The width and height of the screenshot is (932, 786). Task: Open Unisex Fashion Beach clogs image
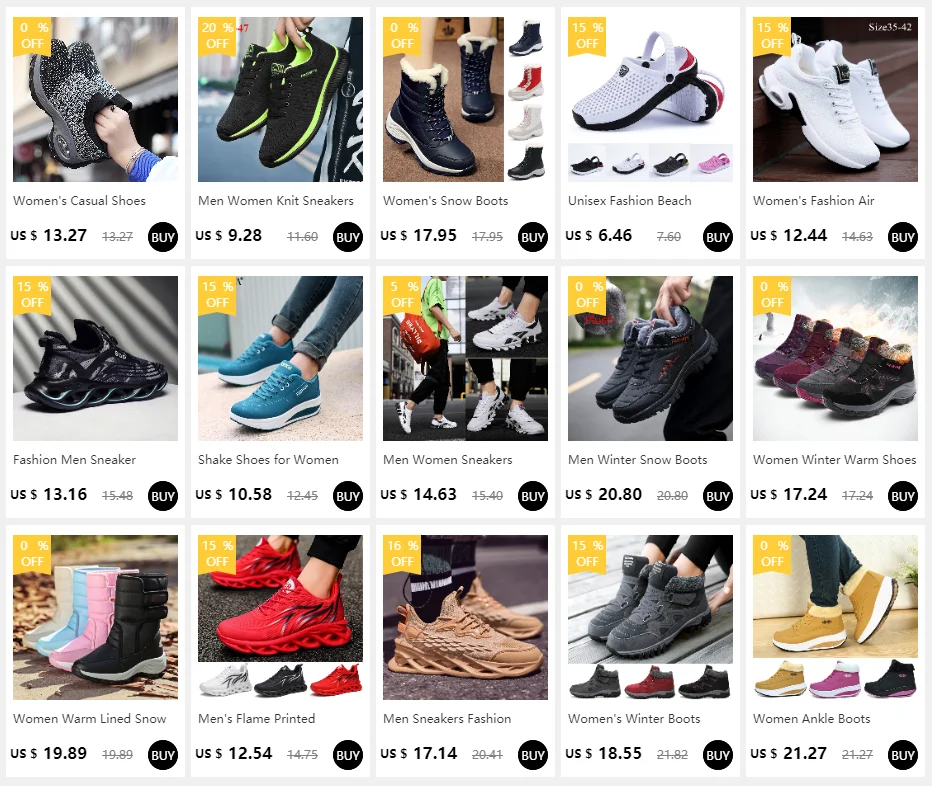(650, 99)
